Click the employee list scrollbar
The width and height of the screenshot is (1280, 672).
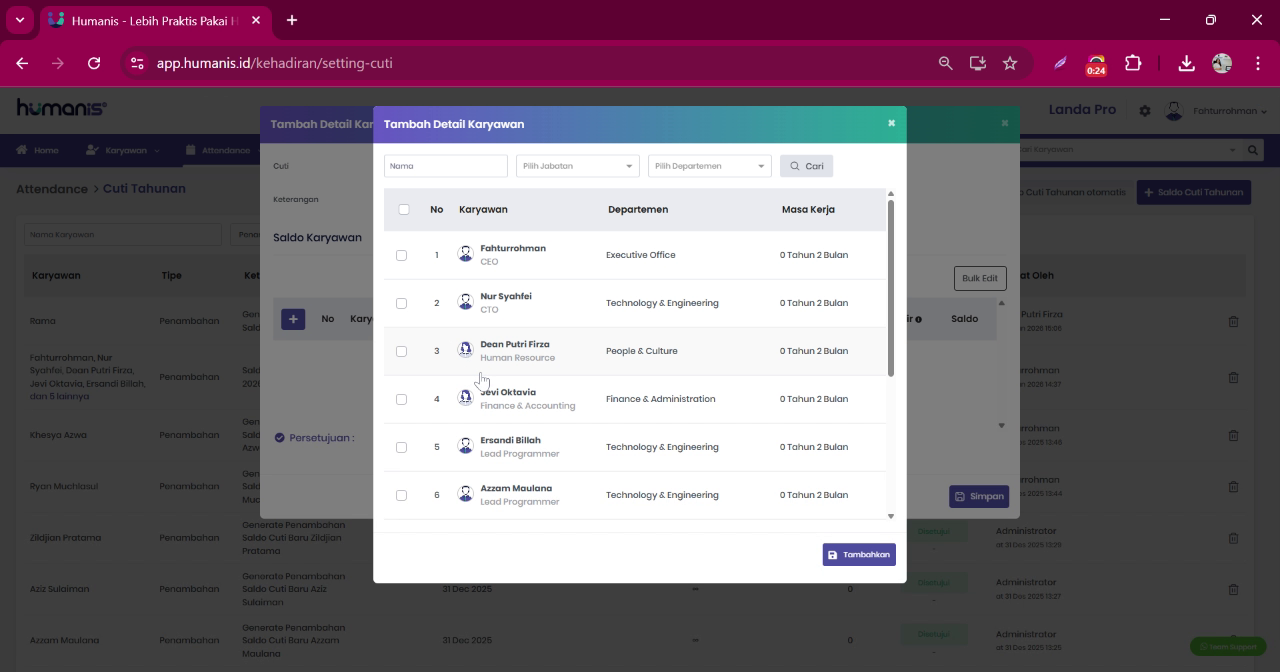[x=890, y=288]
